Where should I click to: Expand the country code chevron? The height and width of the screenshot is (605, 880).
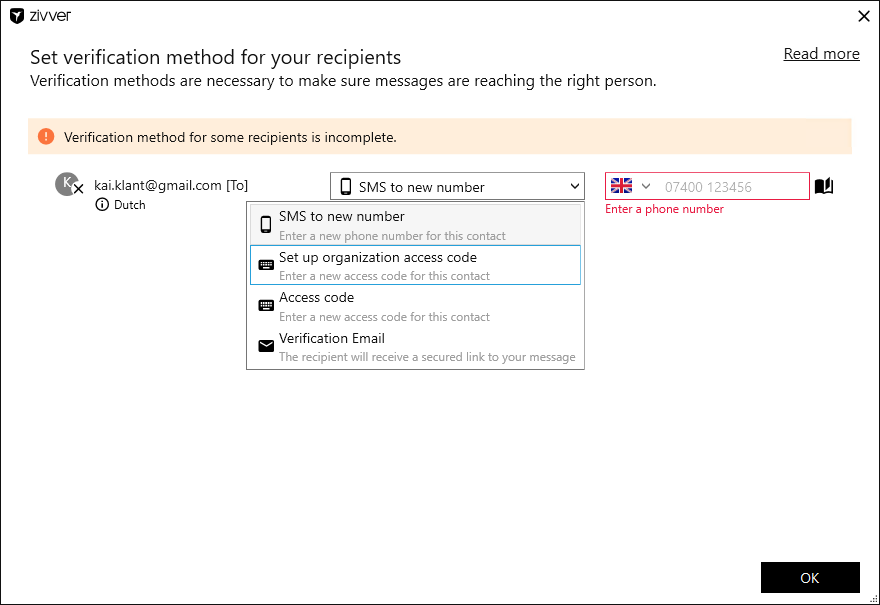coord(646,186)
